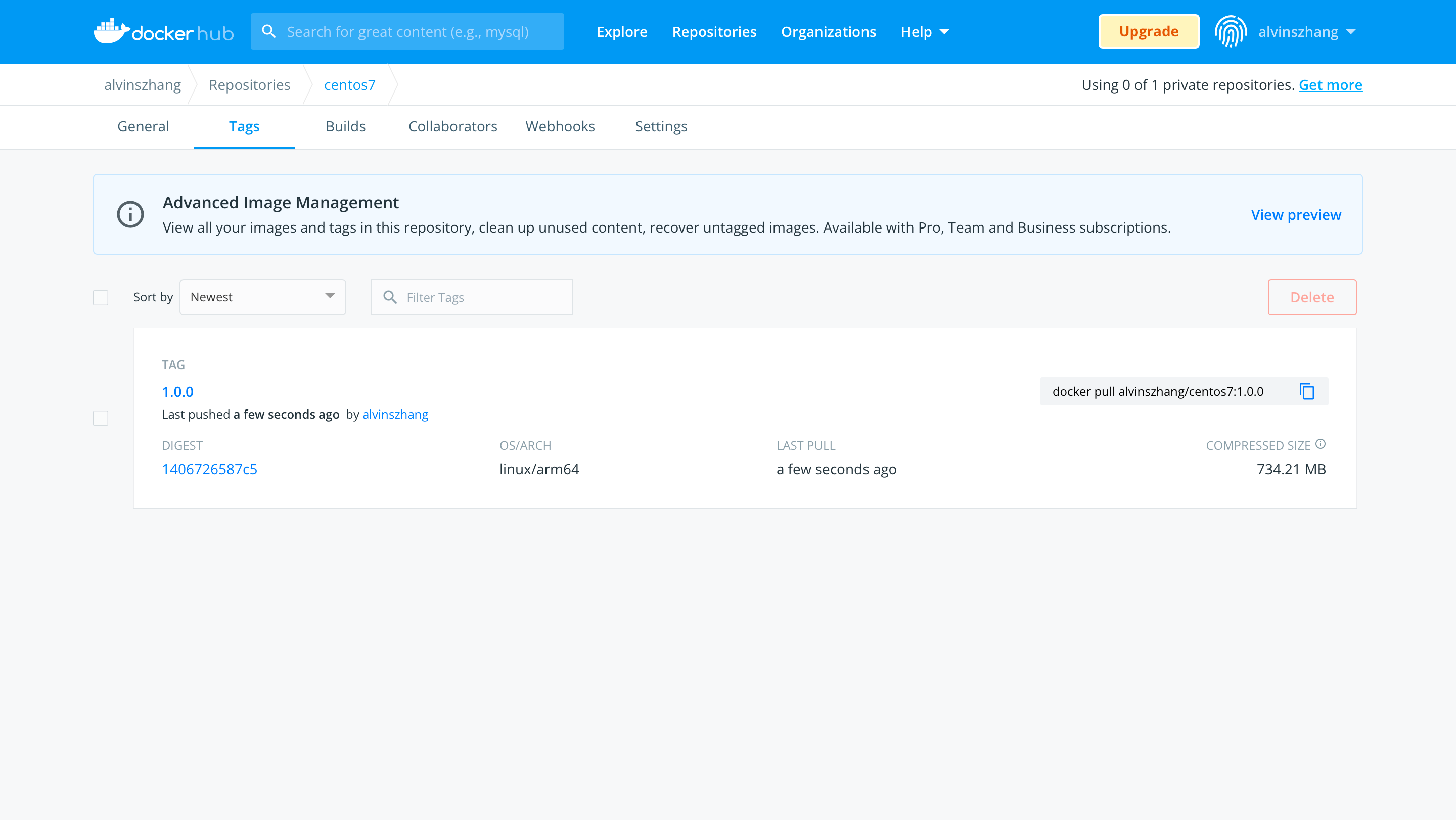Focus the Search for great content field

[407, 32]
